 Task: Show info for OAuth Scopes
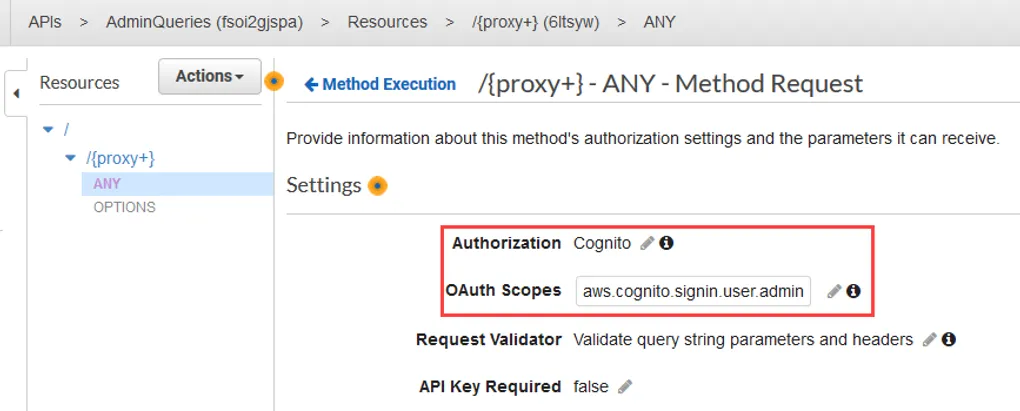[853, 291]
